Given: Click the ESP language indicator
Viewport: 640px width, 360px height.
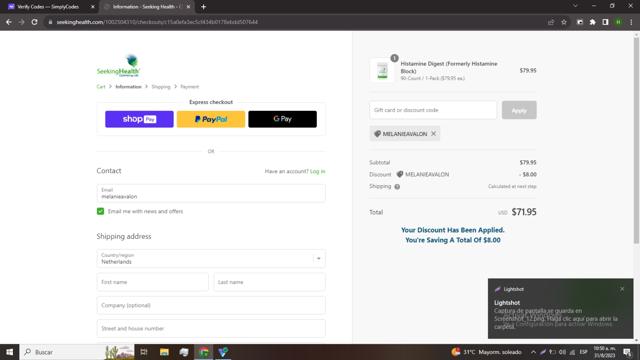Looking at the screenshot, I should click(x=583, y=352).
